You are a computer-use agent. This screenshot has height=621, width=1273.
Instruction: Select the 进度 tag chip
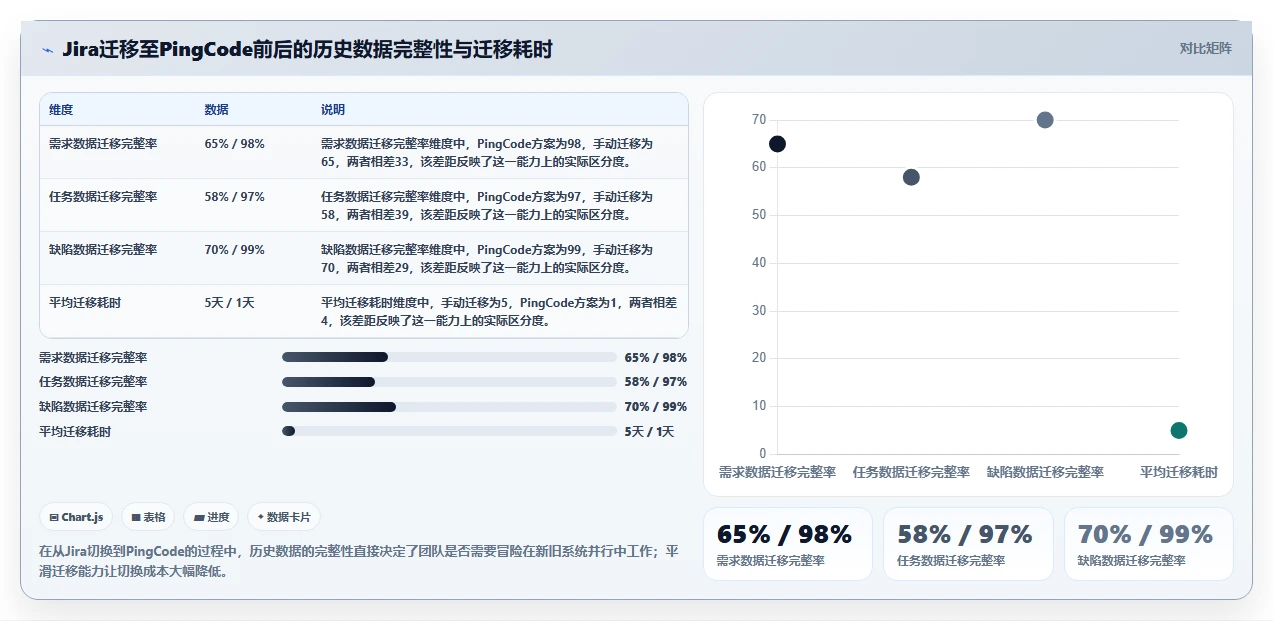click(x=211, y=517)
